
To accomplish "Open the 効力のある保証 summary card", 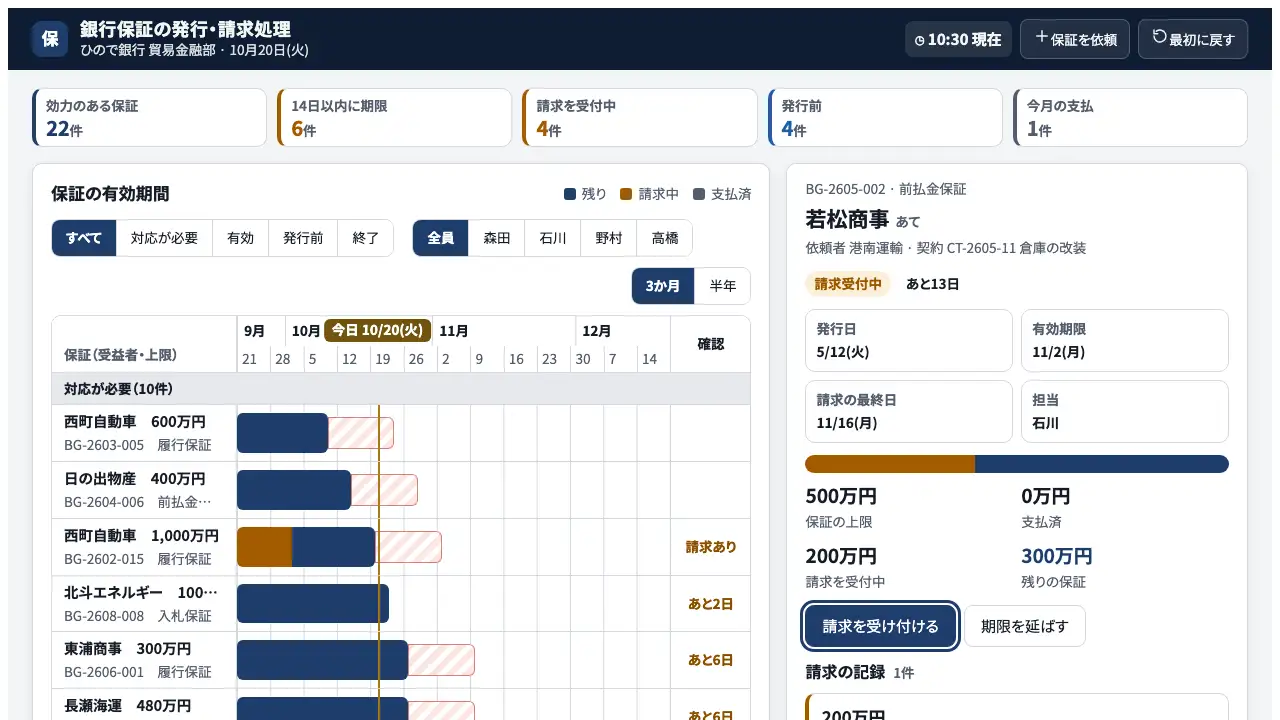I will (x=150, y=118).
